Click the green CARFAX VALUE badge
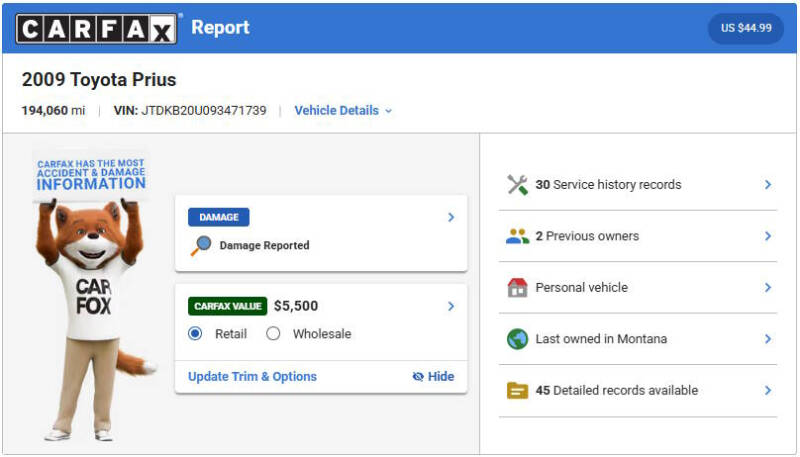Image resolution: width=800 pixels, height=457 pixels. coord(228,306)
